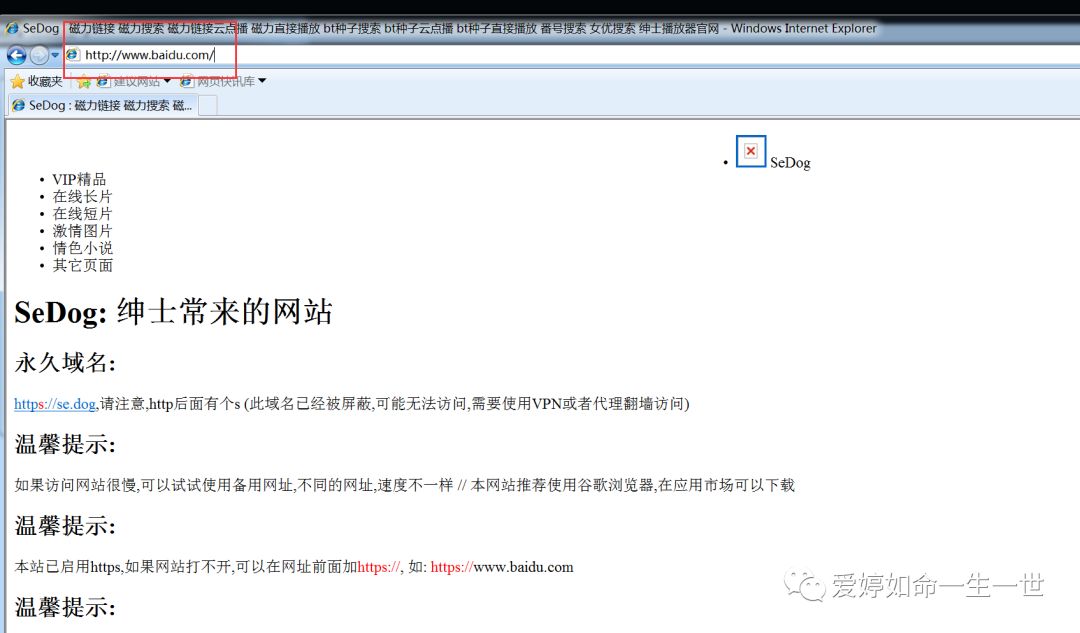This screenshot has width=1080, height=633.
Task: Click the IE icon in the title bar
Action: 12,28
